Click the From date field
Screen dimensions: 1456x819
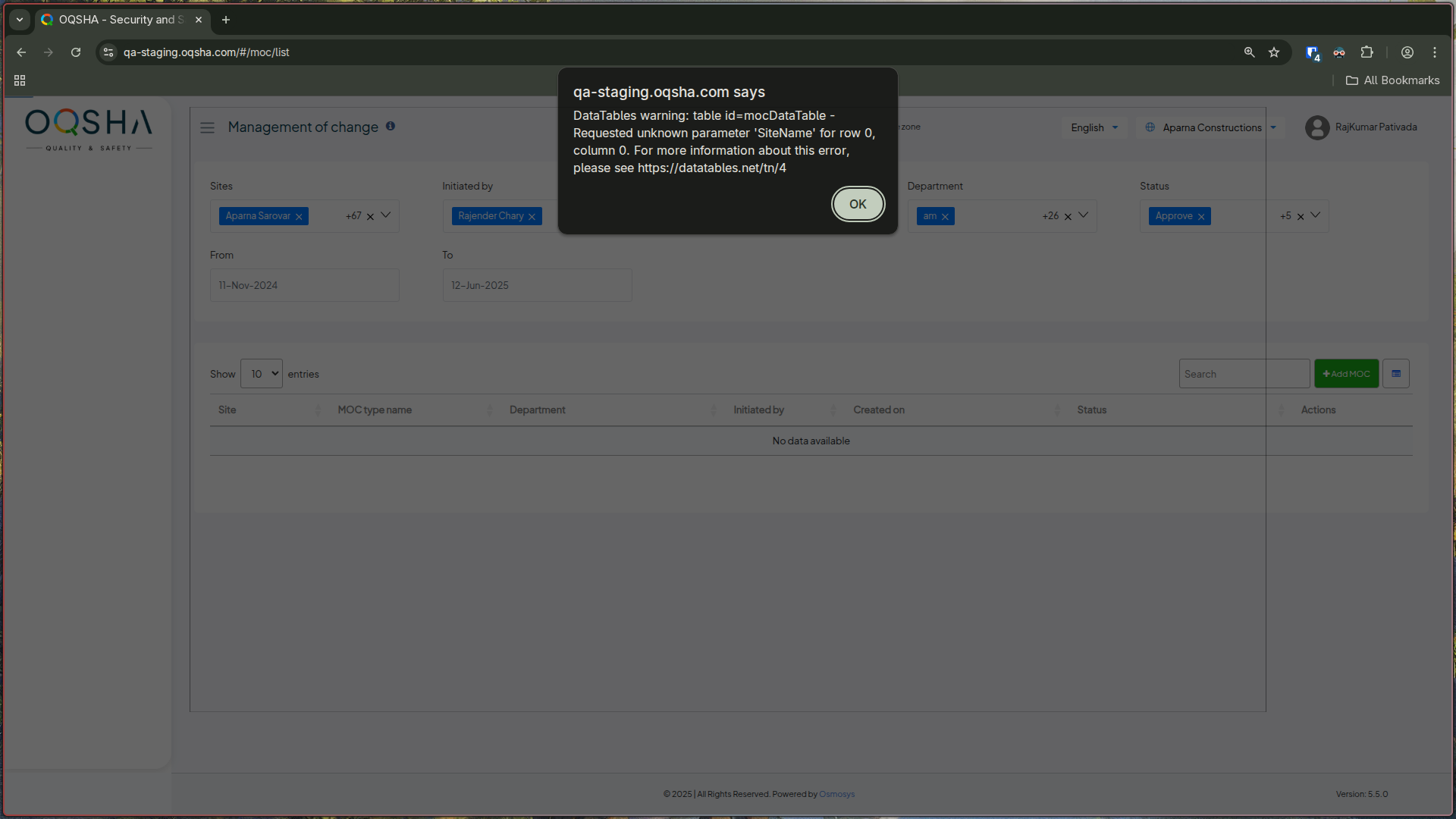point(304,286)
